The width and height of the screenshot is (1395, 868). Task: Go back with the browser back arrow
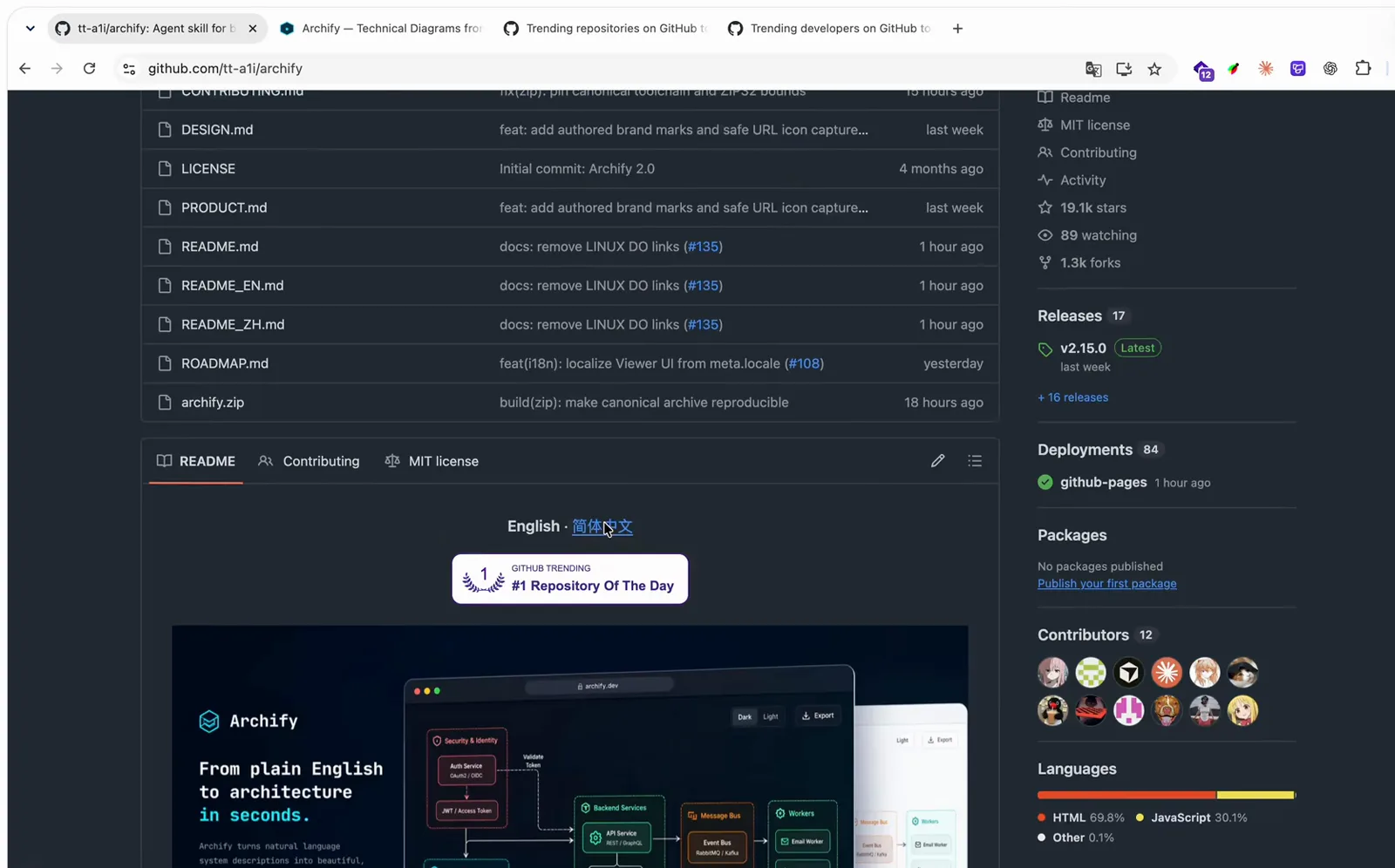tap(24, 68)
